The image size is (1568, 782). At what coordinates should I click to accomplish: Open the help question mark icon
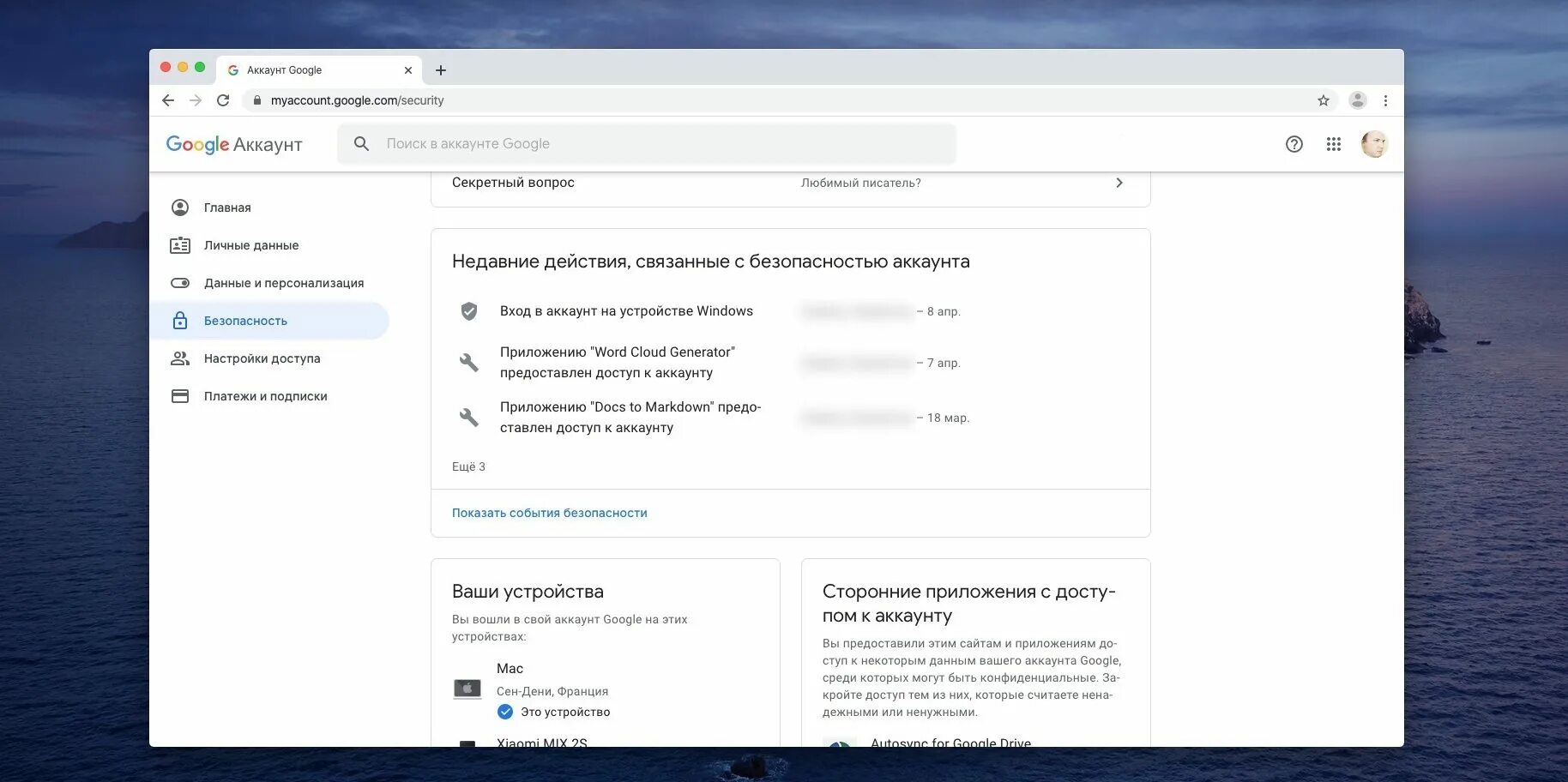click(x=1294, y=144)
